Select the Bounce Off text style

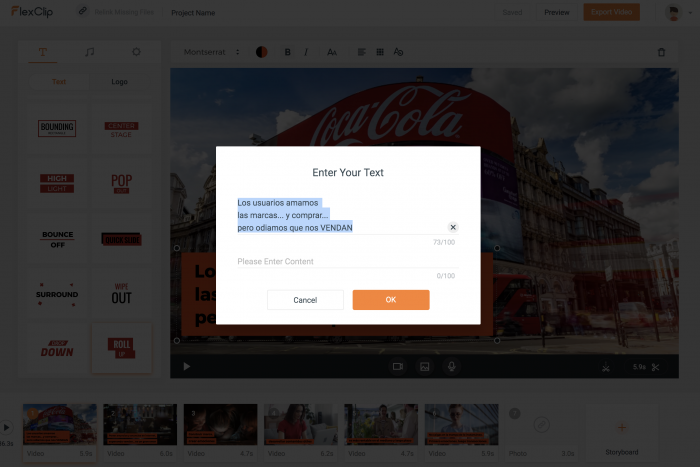coord(57,239)
